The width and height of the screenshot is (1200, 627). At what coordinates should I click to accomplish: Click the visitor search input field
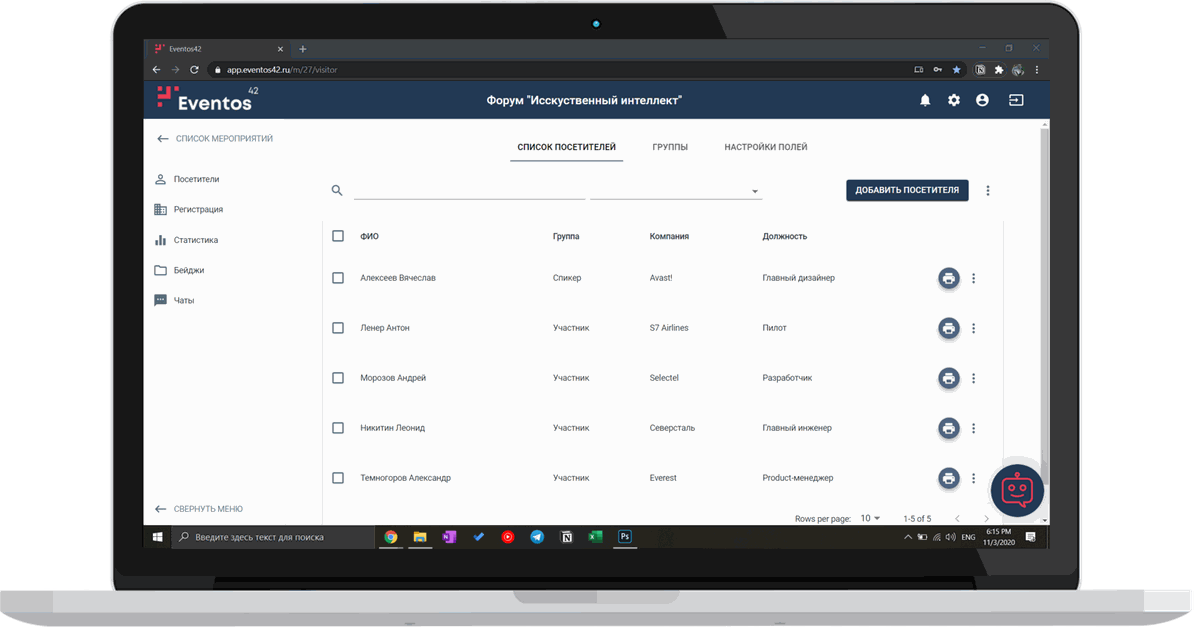click(x=469, y=190)
